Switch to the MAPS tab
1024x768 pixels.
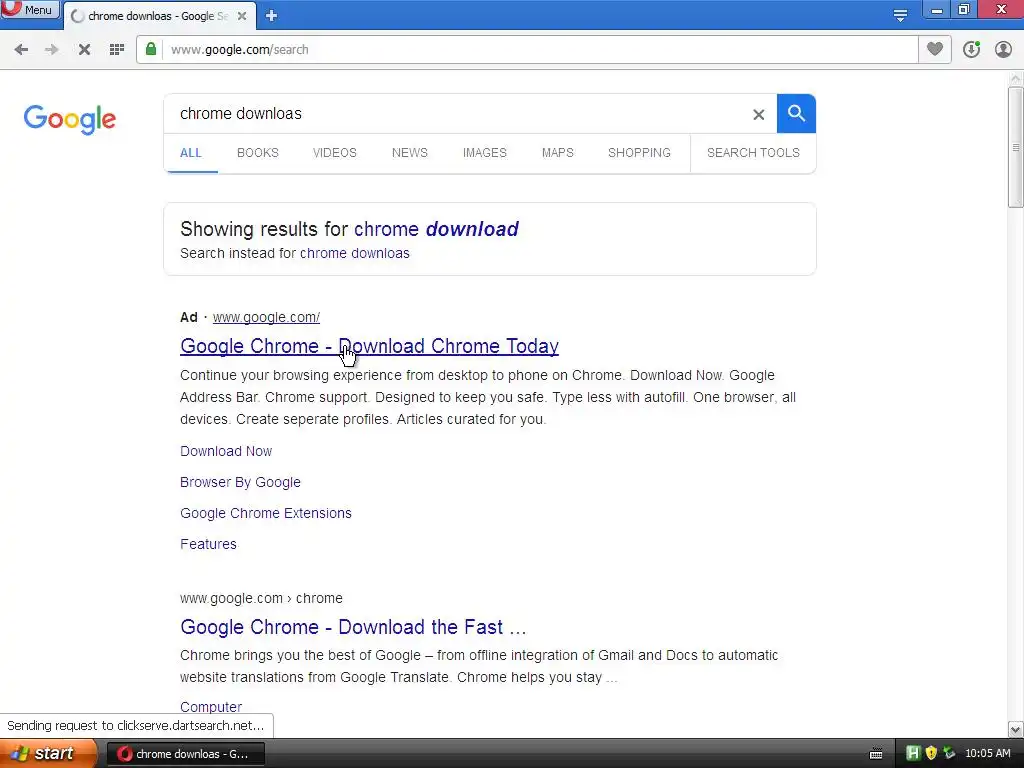pyautogui.click(x=558, y=153)
